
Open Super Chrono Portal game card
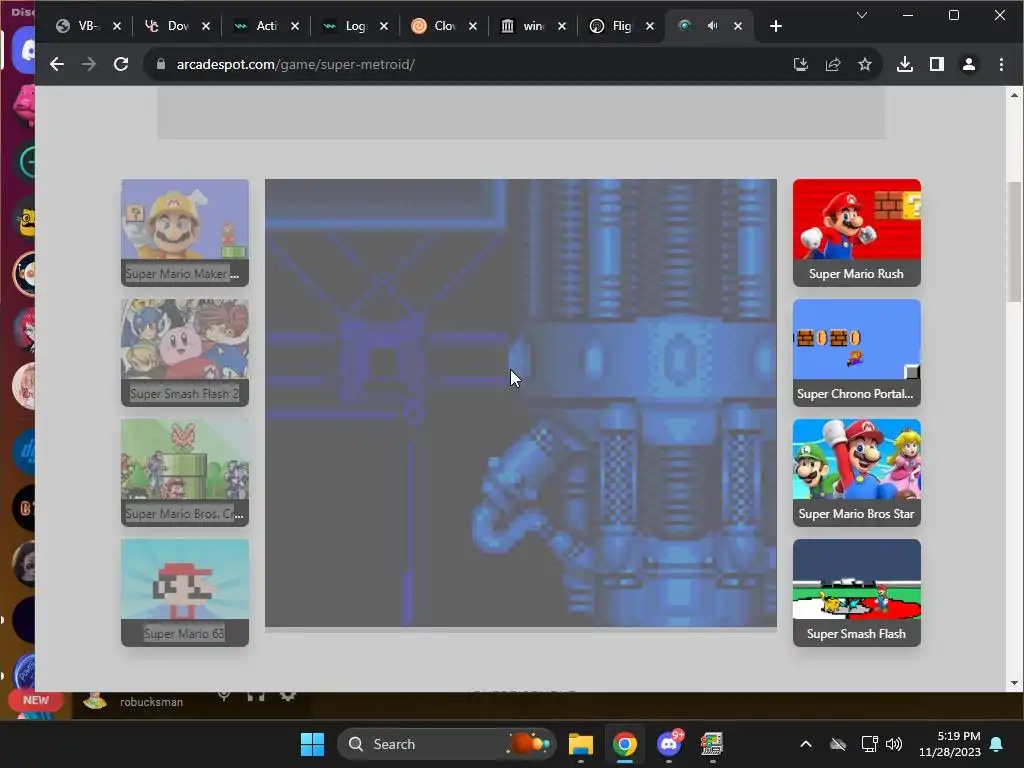click(x=857, y=353)
